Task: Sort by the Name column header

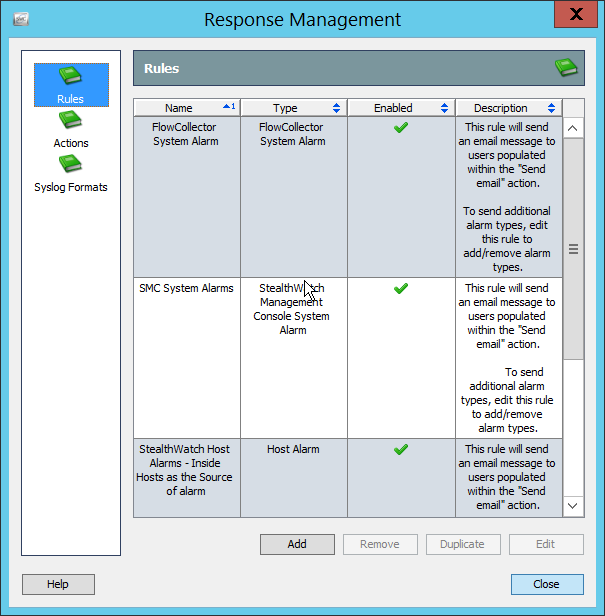Action: point(179,108)
